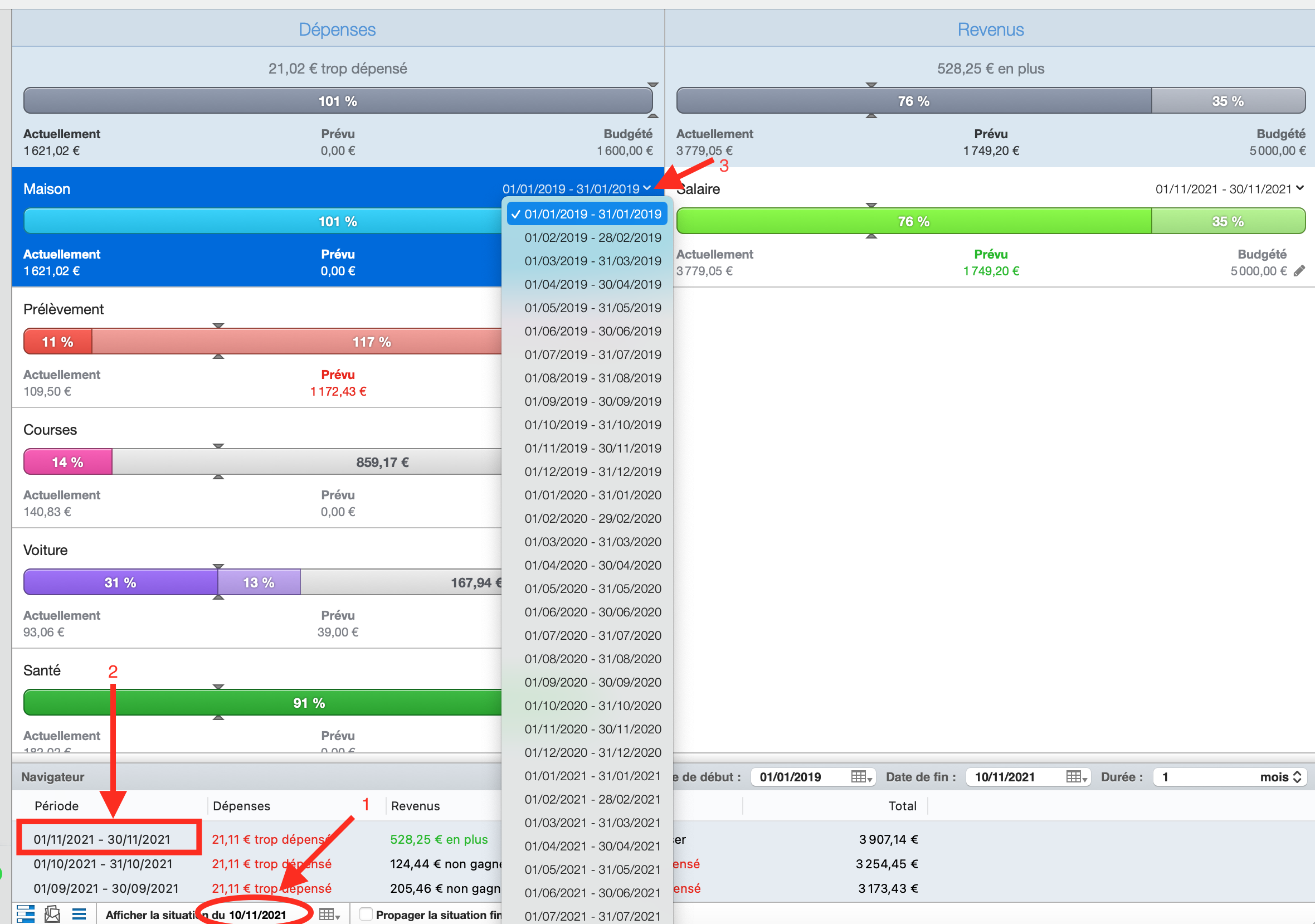The height and width of the screenshot is (924, 1315).
Task: Open the Date de fin calendar picker
Action: click(x=1076, y=777)
